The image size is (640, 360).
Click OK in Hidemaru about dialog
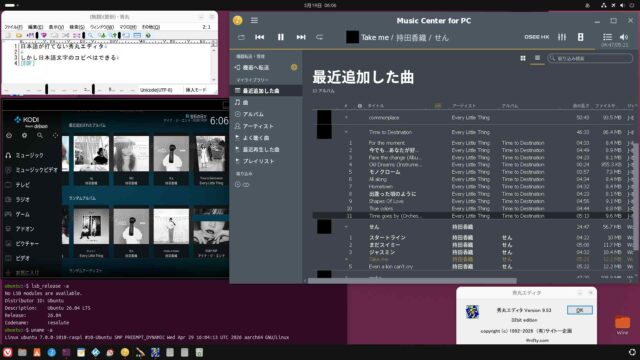click(x=580, y=310)
